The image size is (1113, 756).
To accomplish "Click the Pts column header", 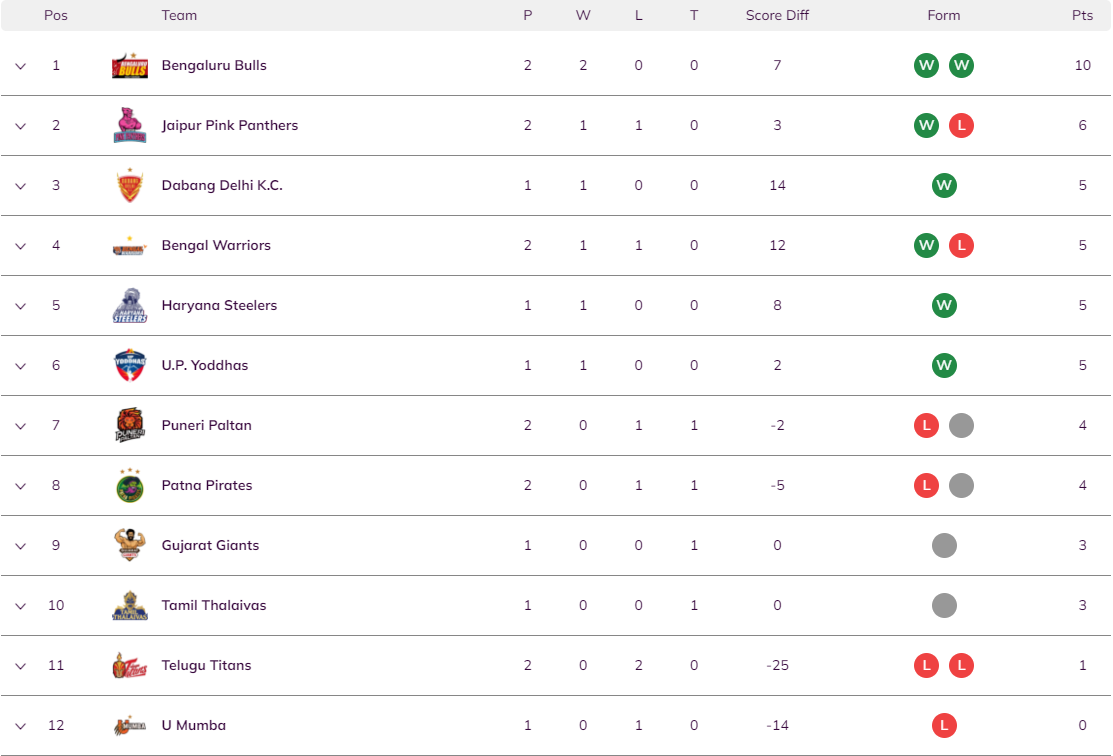I will point(1082,15).
